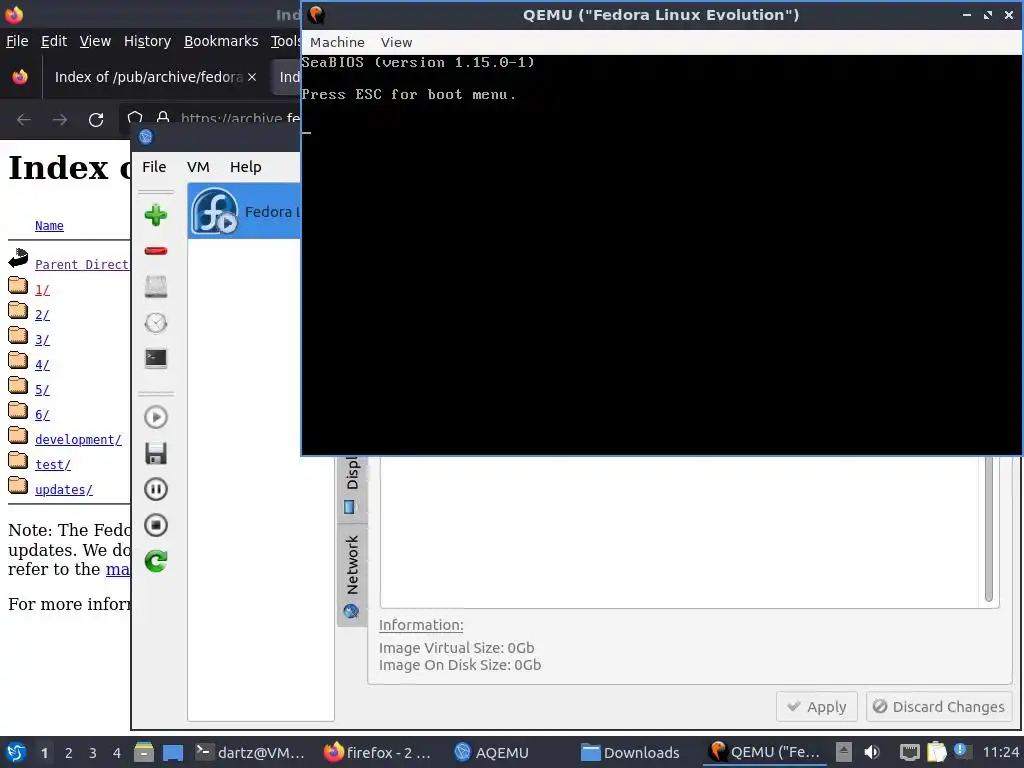This screenshot has width=1024, height=768.
Task: Reset the VM with green circular arrow
Action: point(155,561)
